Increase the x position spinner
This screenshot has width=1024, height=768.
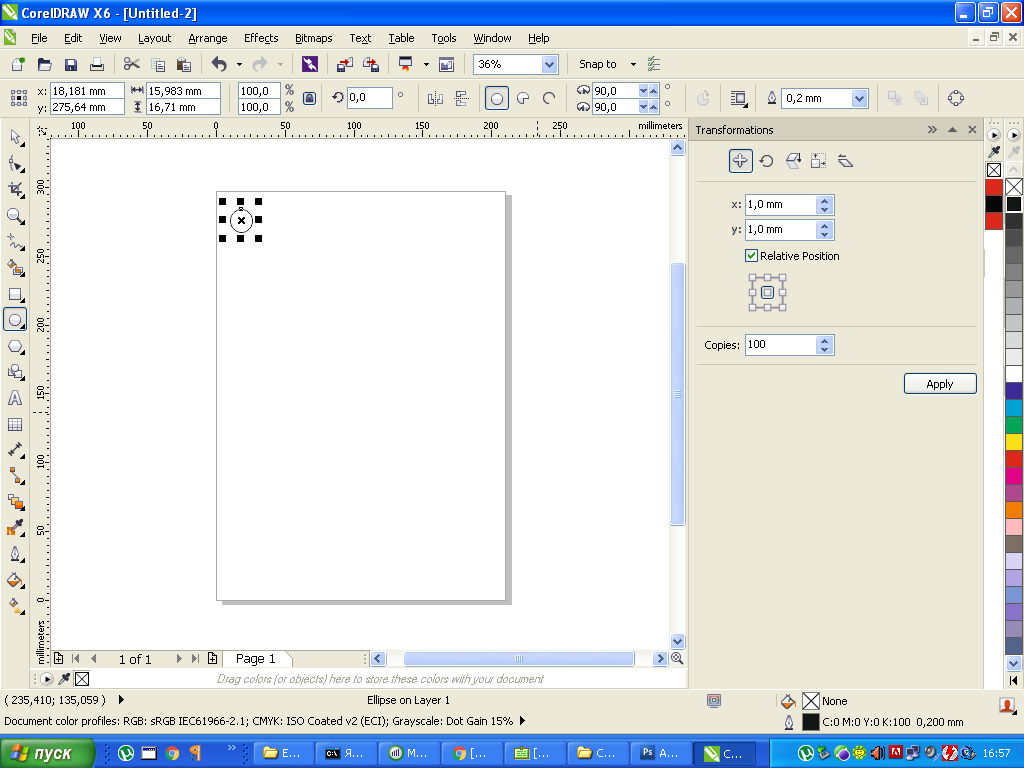coord(824,200)
